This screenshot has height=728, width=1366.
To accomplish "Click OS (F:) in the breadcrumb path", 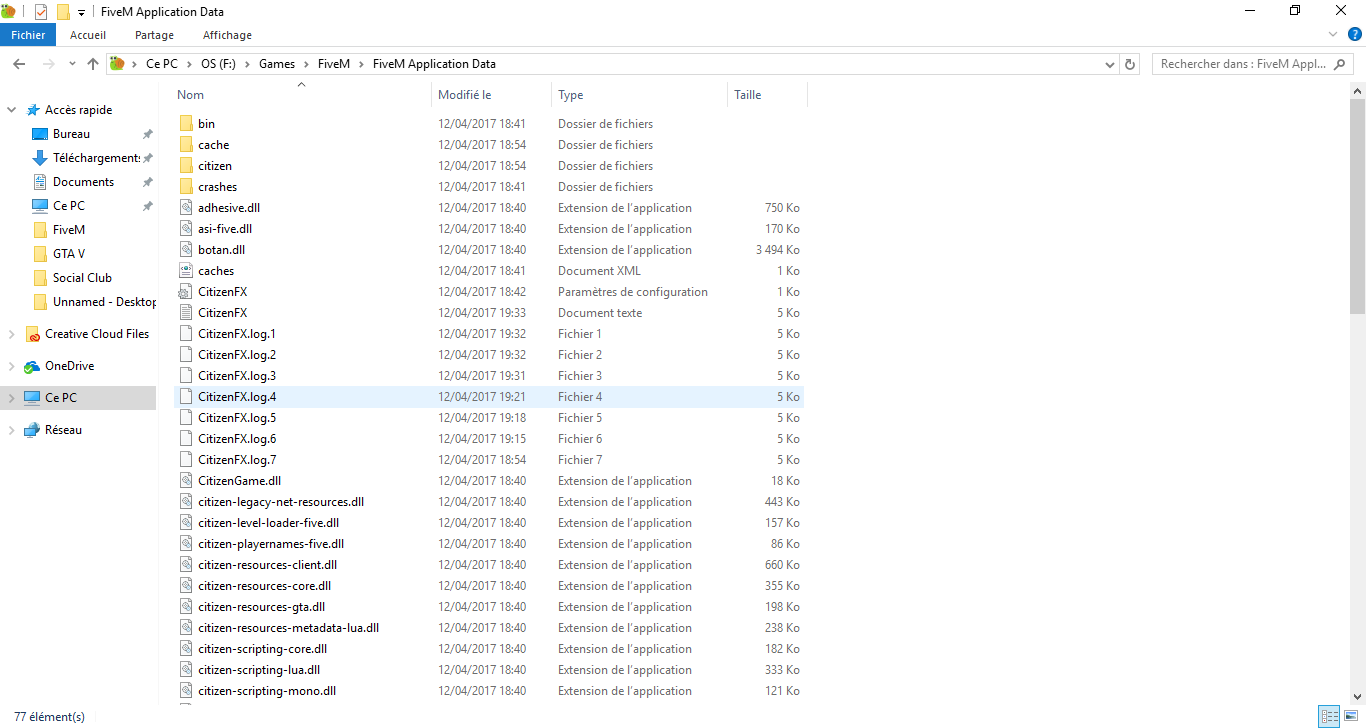I will 219,64.
